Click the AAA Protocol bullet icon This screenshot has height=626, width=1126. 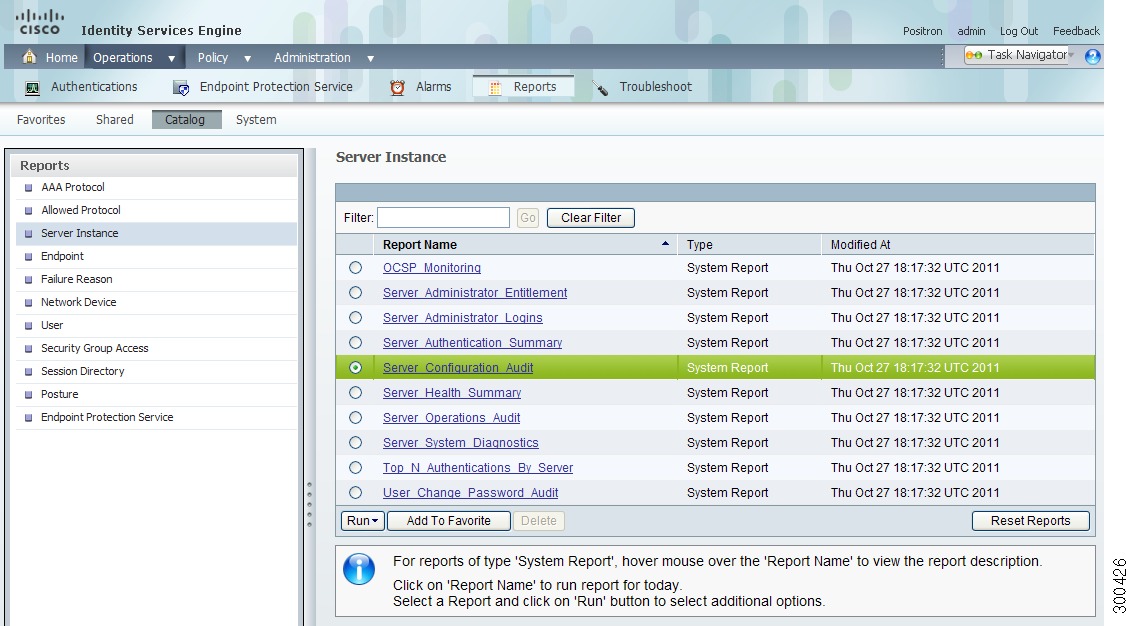pyautogui.click(x=29, y=187)
